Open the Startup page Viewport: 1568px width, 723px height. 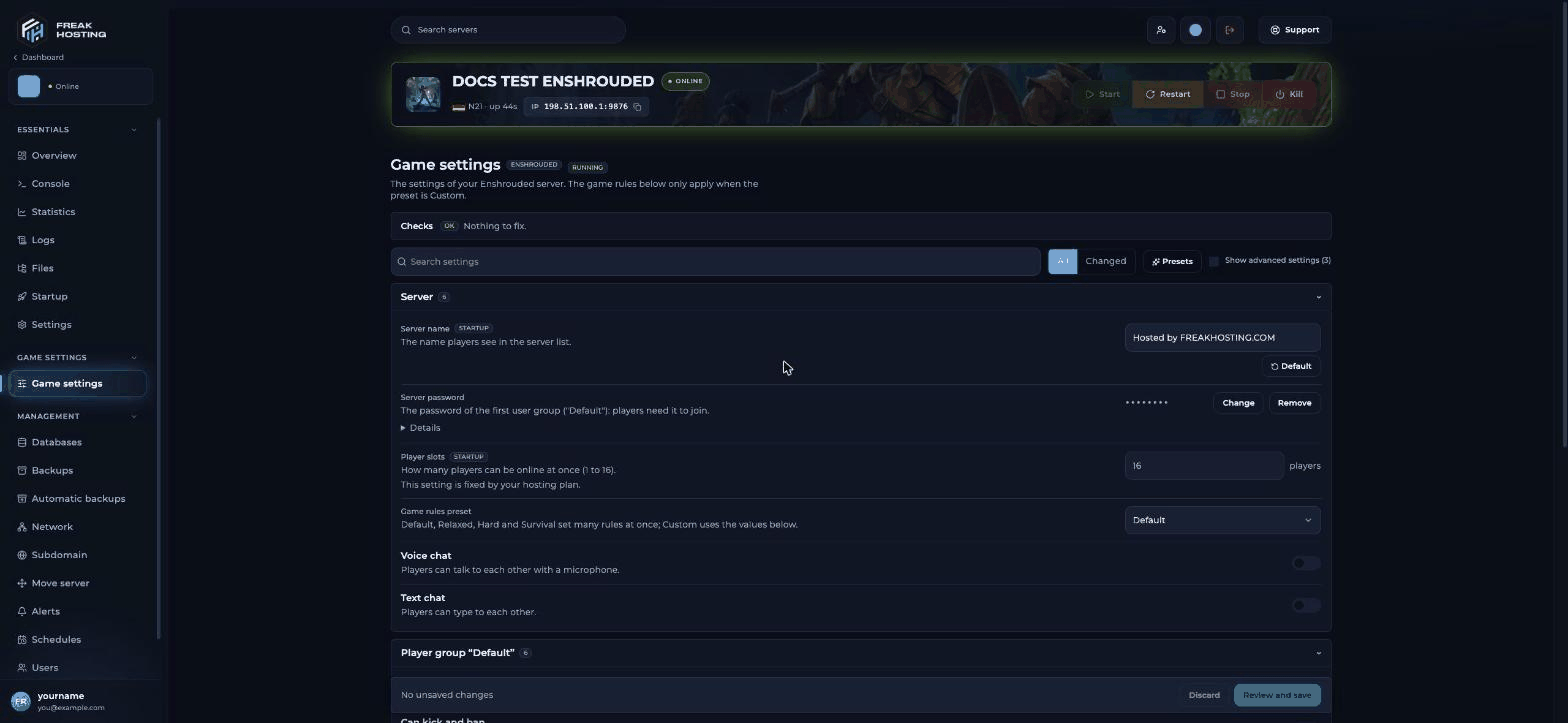click(49, 296)
